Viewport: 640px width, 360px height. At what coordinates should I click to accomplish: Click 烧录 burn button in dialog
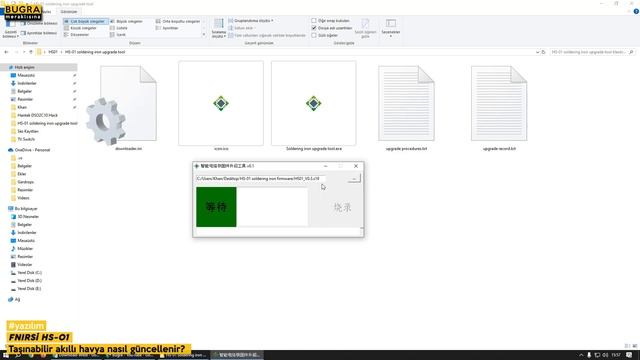(x=342, y=207)
